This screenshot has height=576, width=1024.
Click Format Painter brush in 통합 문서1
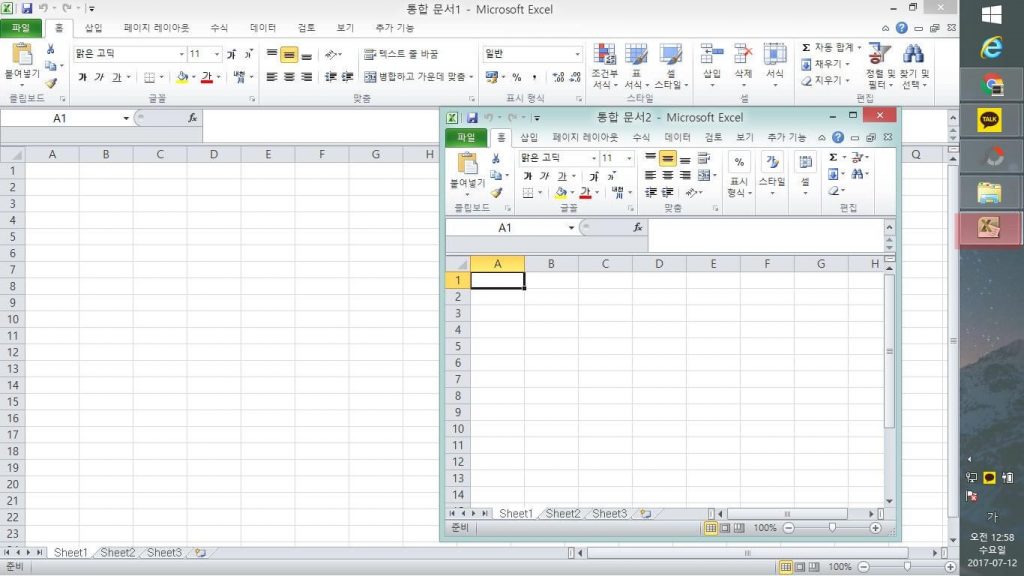pyautogui.click(x=51, y=83)
